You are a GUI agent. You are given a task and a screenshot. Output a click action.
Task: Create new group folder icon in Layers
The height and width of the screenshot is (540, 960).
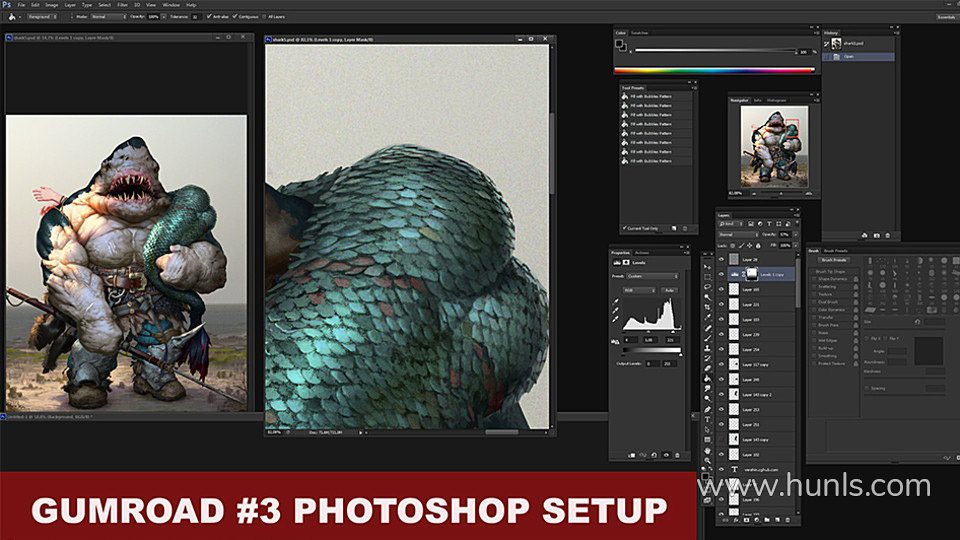coord(767,520)
